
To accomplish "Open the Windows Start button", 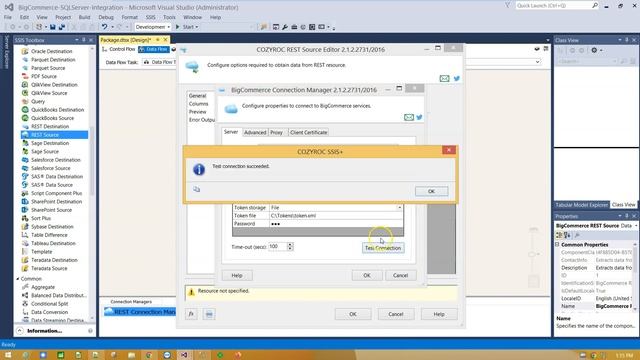I will pos(8,355).
